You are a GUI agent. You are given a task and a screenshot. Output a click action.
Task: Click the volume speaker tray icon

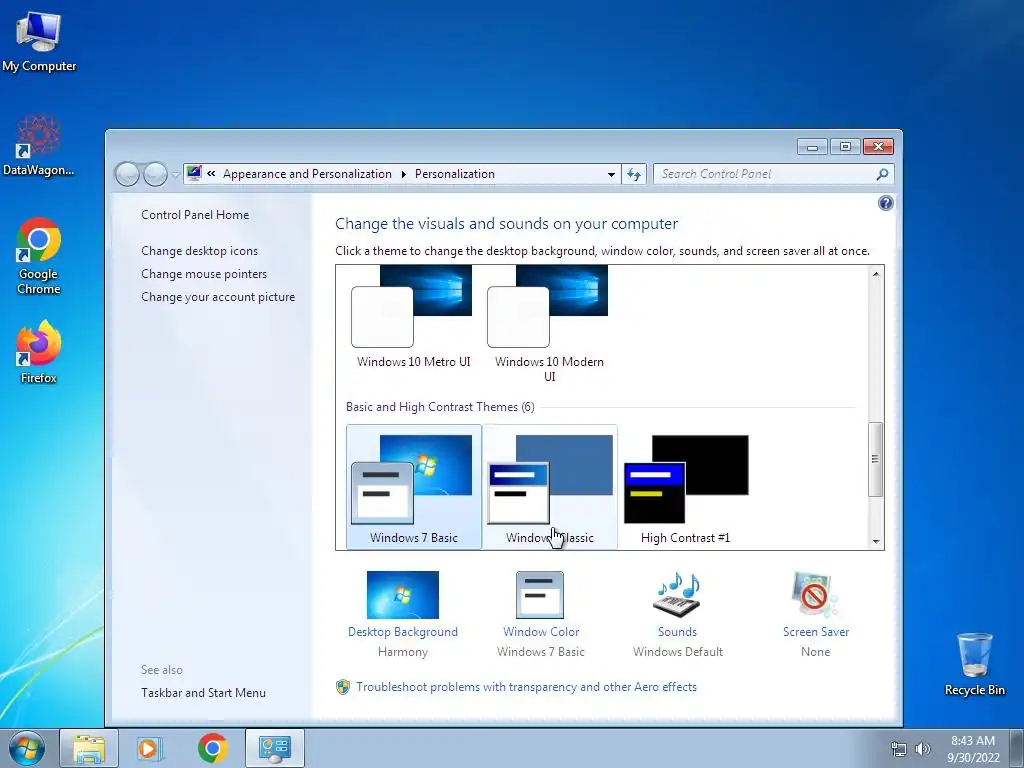922,749
